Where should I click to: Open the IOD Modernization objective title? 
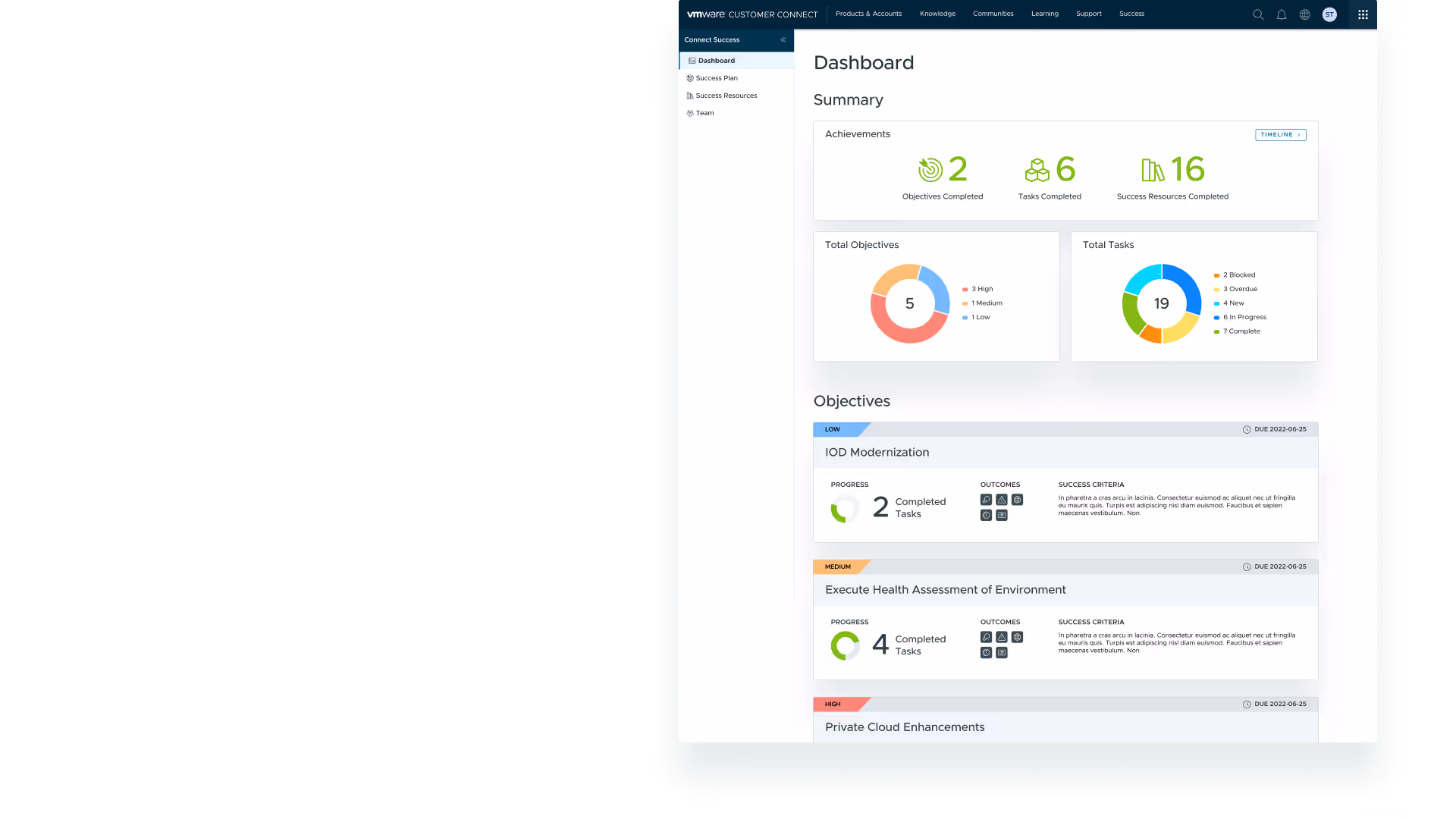click(x=877, y=452)
